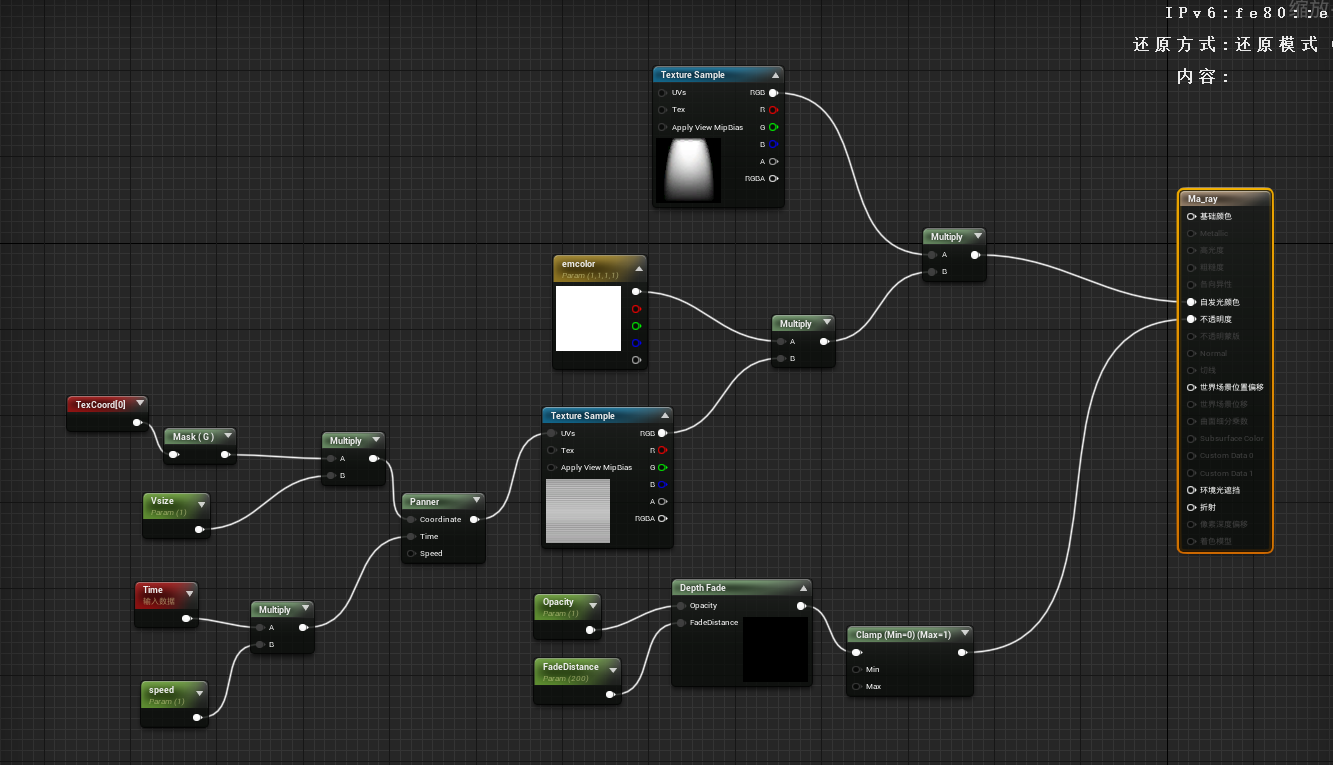Click FadeDistance parameter node output pin

click(610, 693)
